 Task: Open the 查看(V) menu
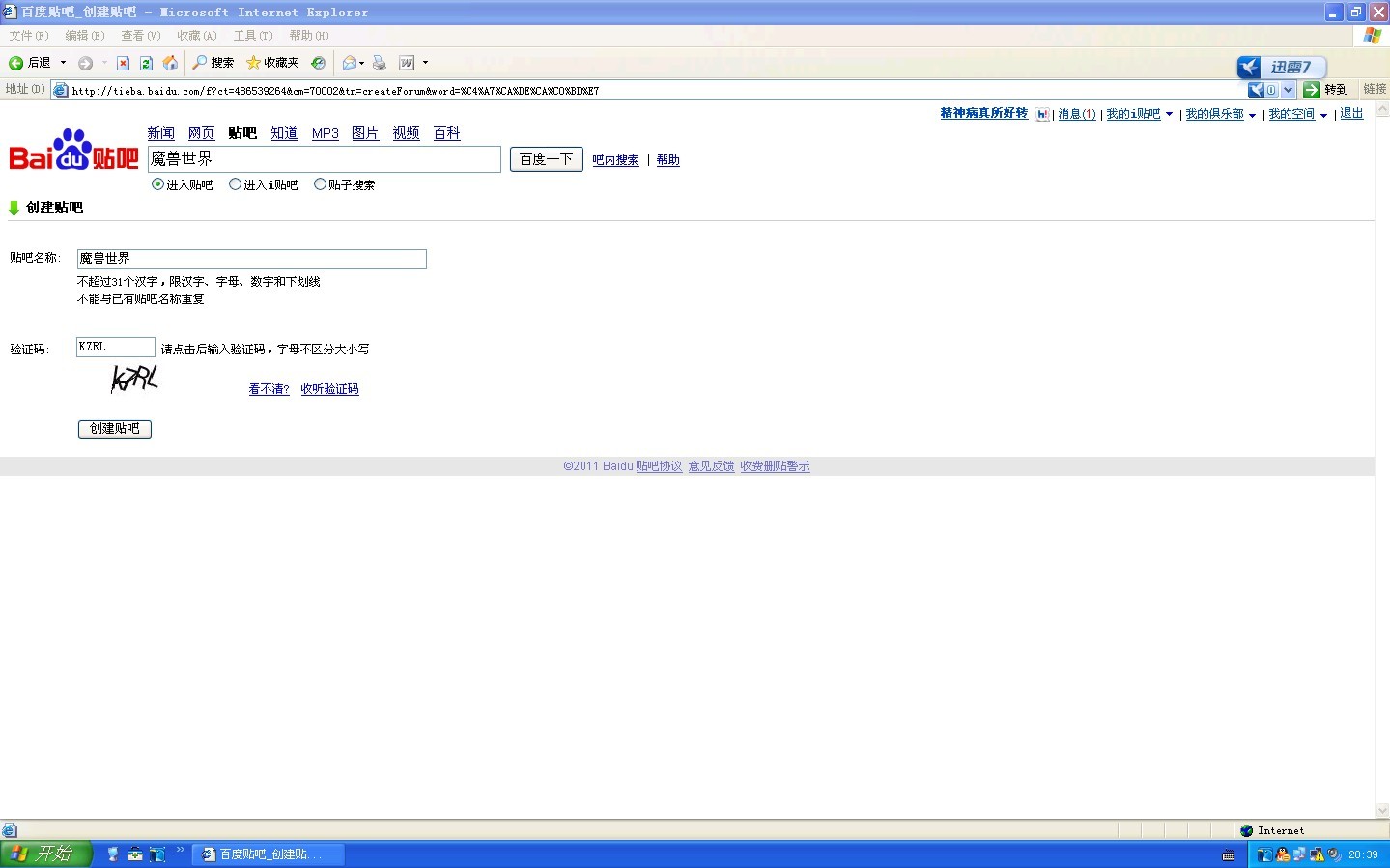[141, 36]
